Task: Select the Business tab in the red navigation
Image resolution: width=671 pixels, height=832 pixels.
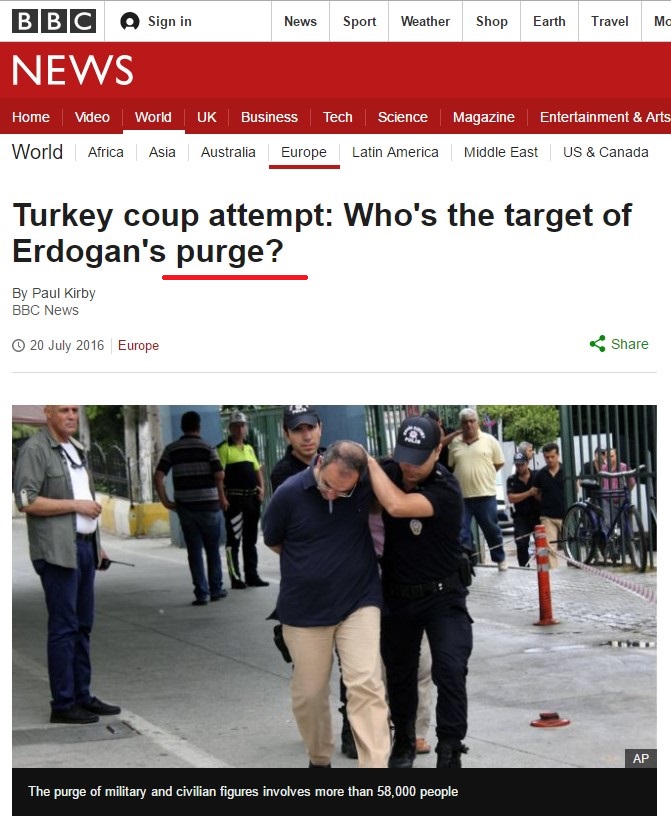Action: coord(269,117)
